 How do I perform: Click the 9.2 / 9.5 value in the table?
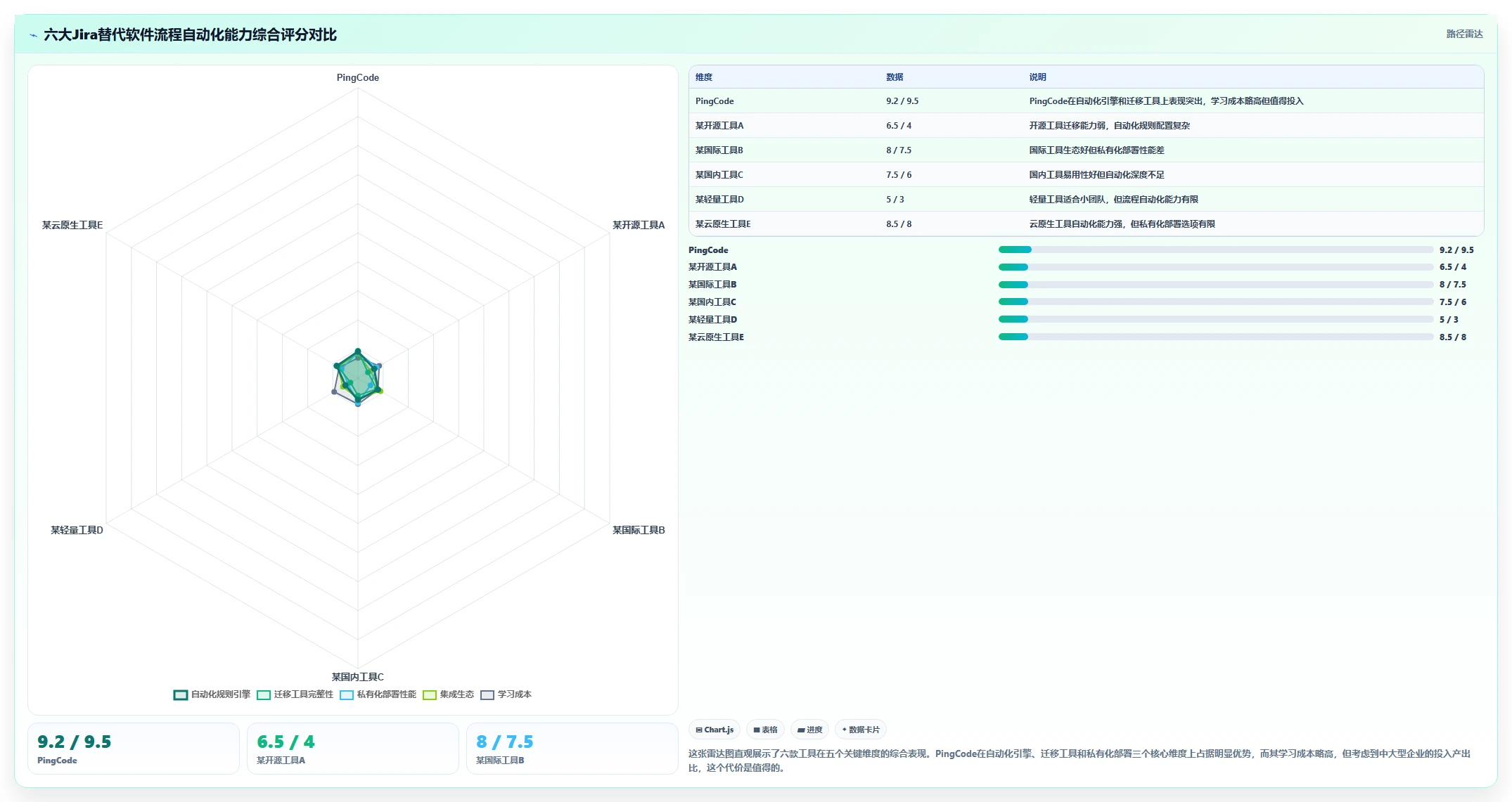coord(902,101)
